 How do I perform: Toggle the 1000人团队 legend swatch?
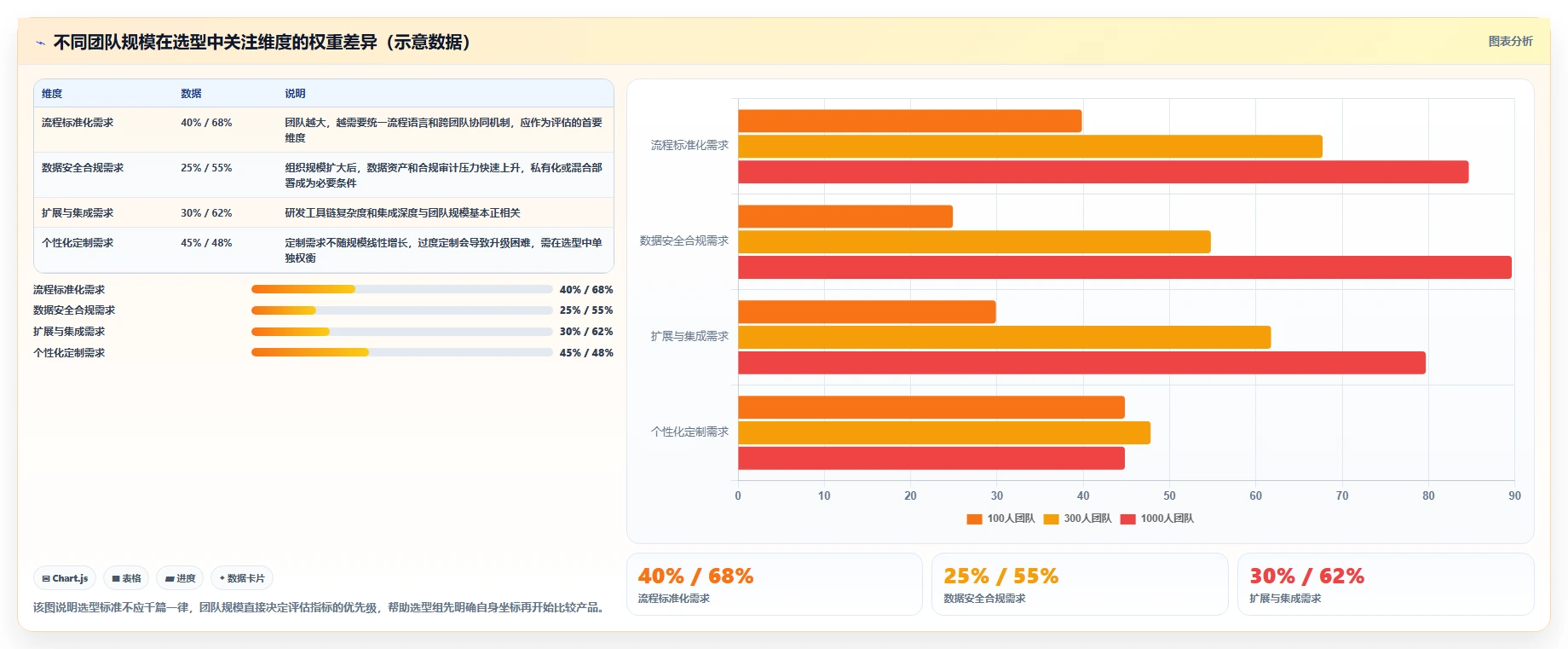click(1127, 519)
